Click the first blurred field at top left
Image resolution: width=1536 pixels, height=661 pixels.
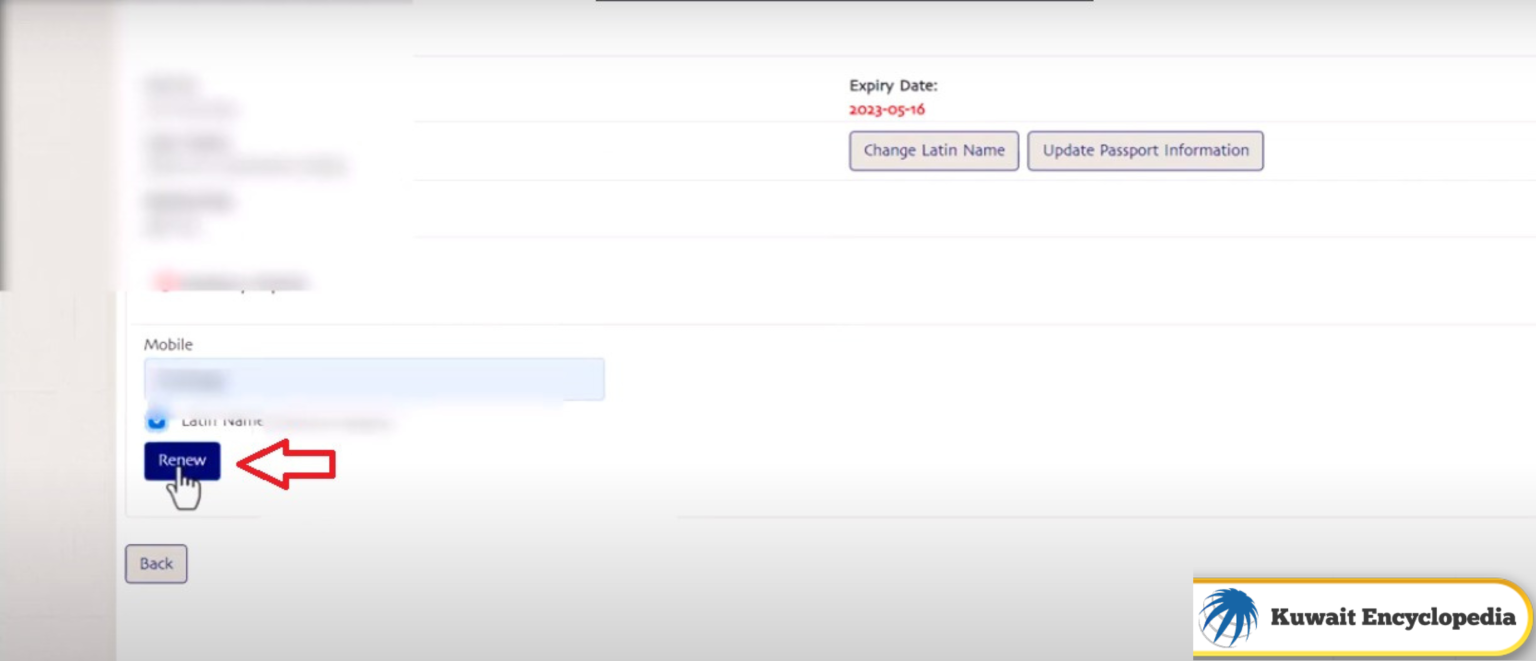click(x=190, y=96)
